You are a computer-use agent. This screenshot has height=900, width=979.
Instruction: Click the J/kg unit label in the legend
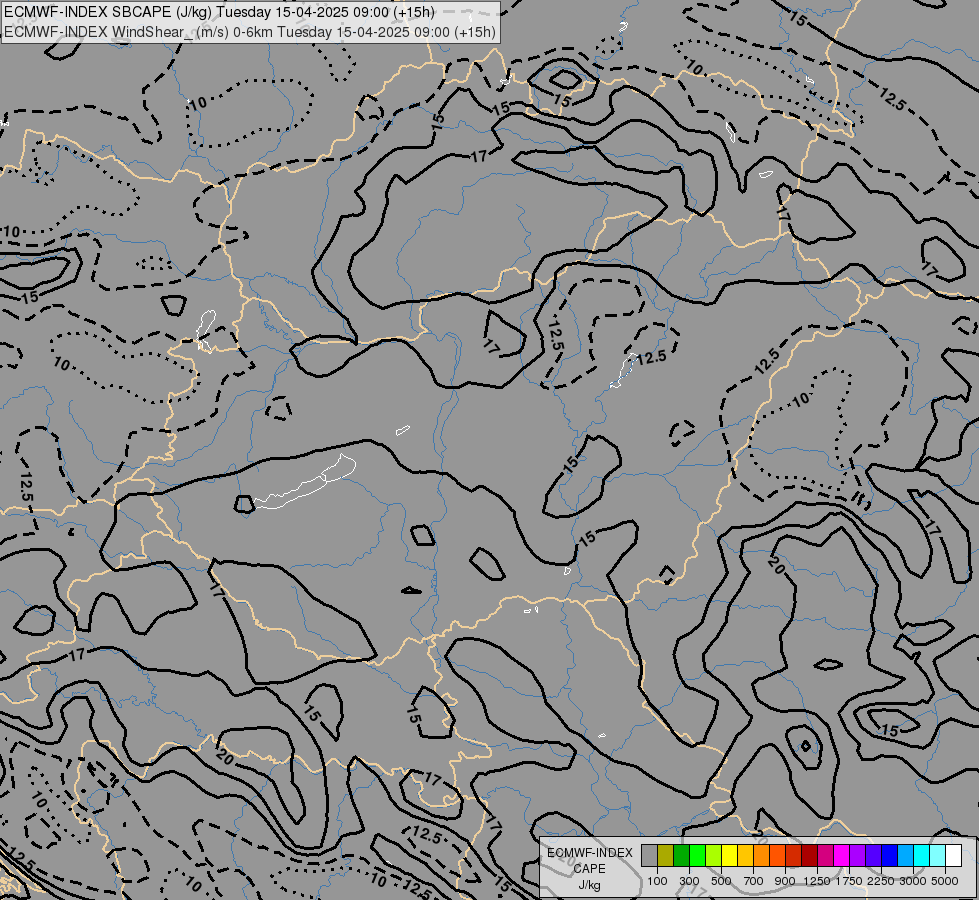click(x=589, y=885)
